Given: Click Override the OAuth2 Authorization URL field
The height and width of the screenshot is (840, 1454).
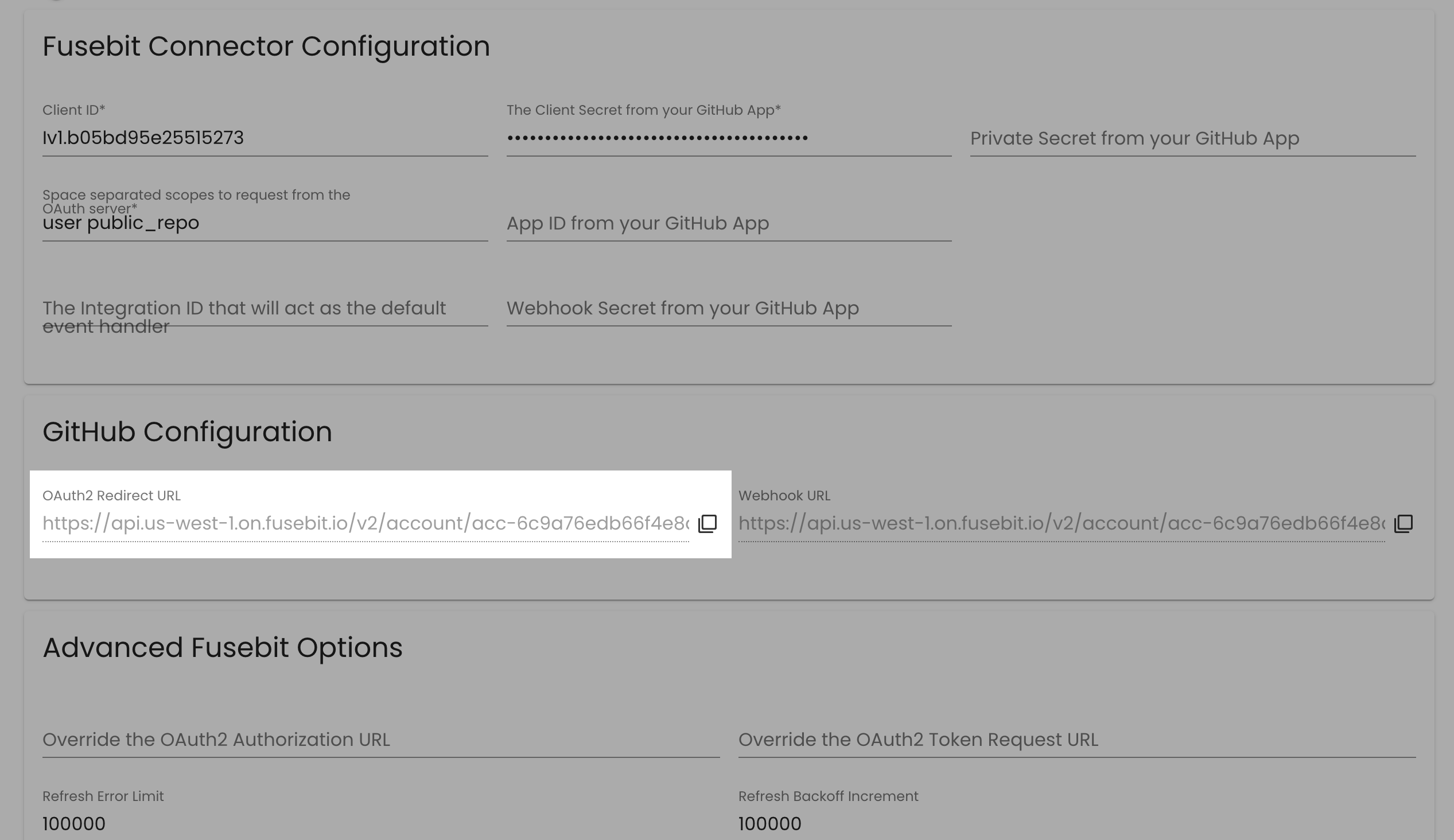Looking at the screenshot, I should pos(380,740).
